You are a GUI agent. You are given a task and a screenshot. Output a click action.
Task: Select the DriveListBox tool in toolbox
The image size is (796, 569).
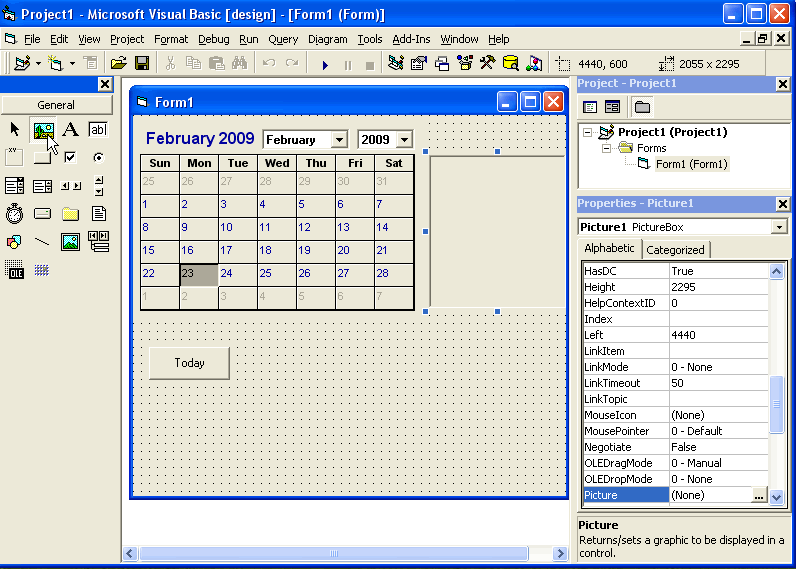(x=42, y=214)
